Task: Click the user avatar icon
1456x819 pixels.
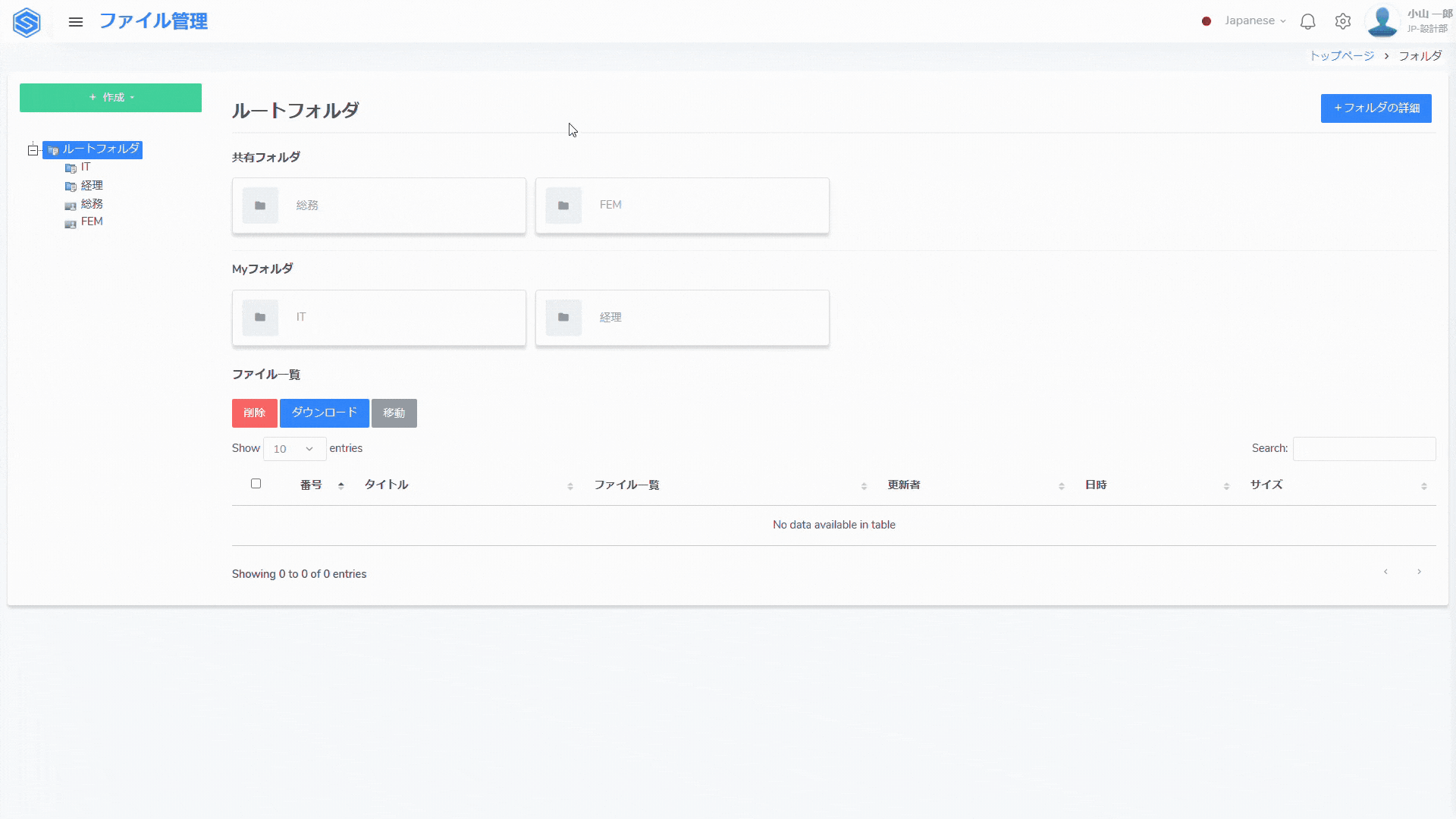Action: [x=1382, y=21]
